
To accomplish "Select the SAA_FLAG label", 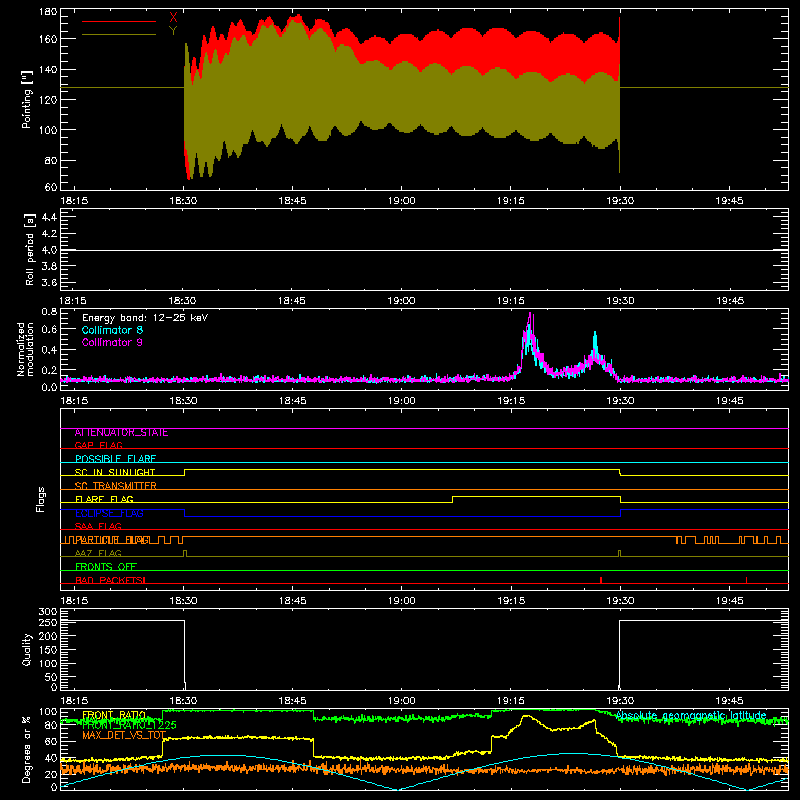I will (98, 526).
